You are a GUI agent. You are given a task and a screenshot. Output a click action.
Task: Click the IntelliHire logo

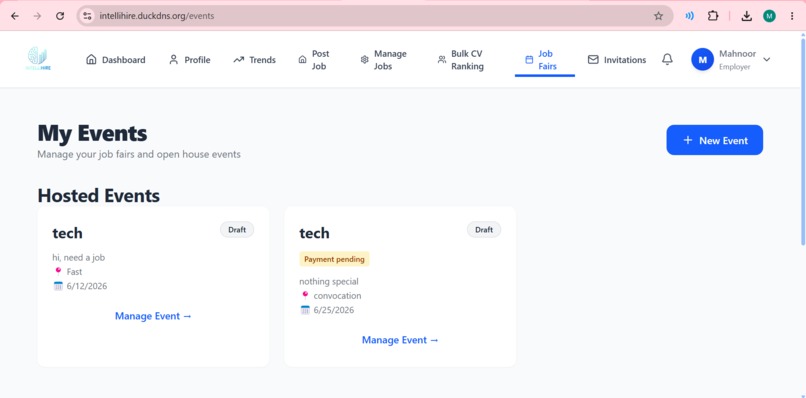coord(38,59)
